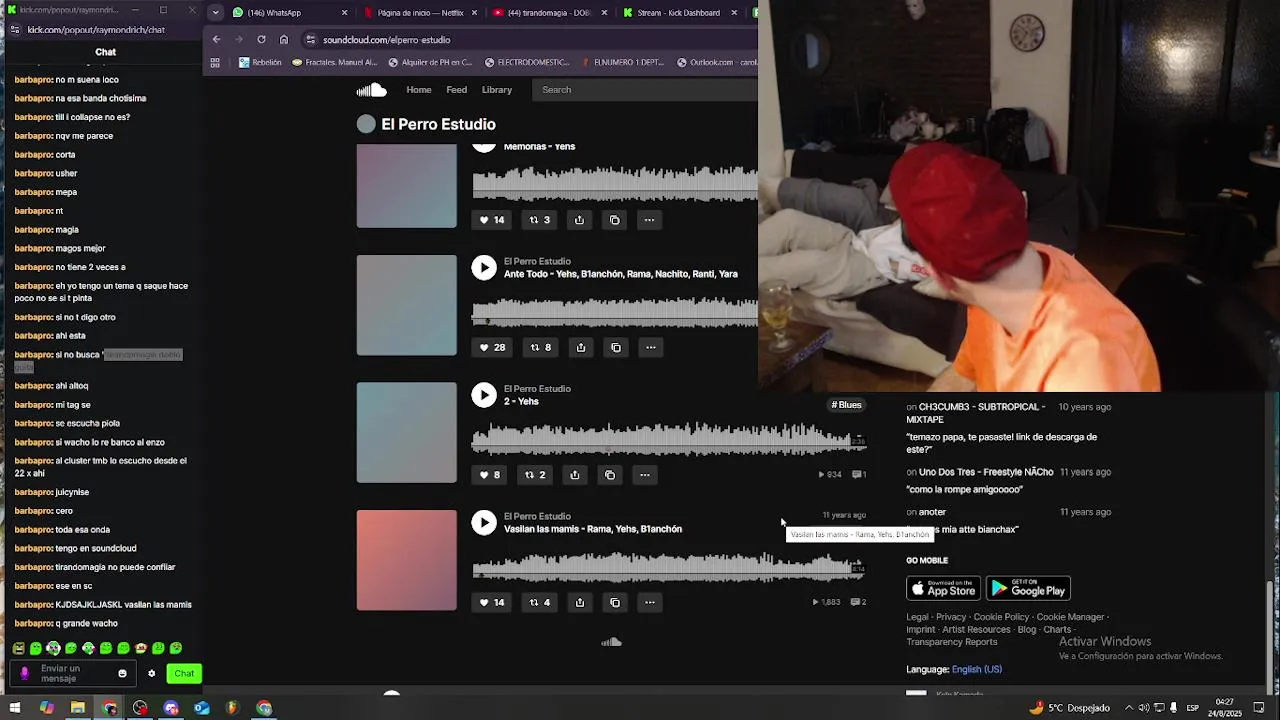Viewport: 1280px width, 720px height.
Task: Open more options for Memorias track
Action: [649, 220]
